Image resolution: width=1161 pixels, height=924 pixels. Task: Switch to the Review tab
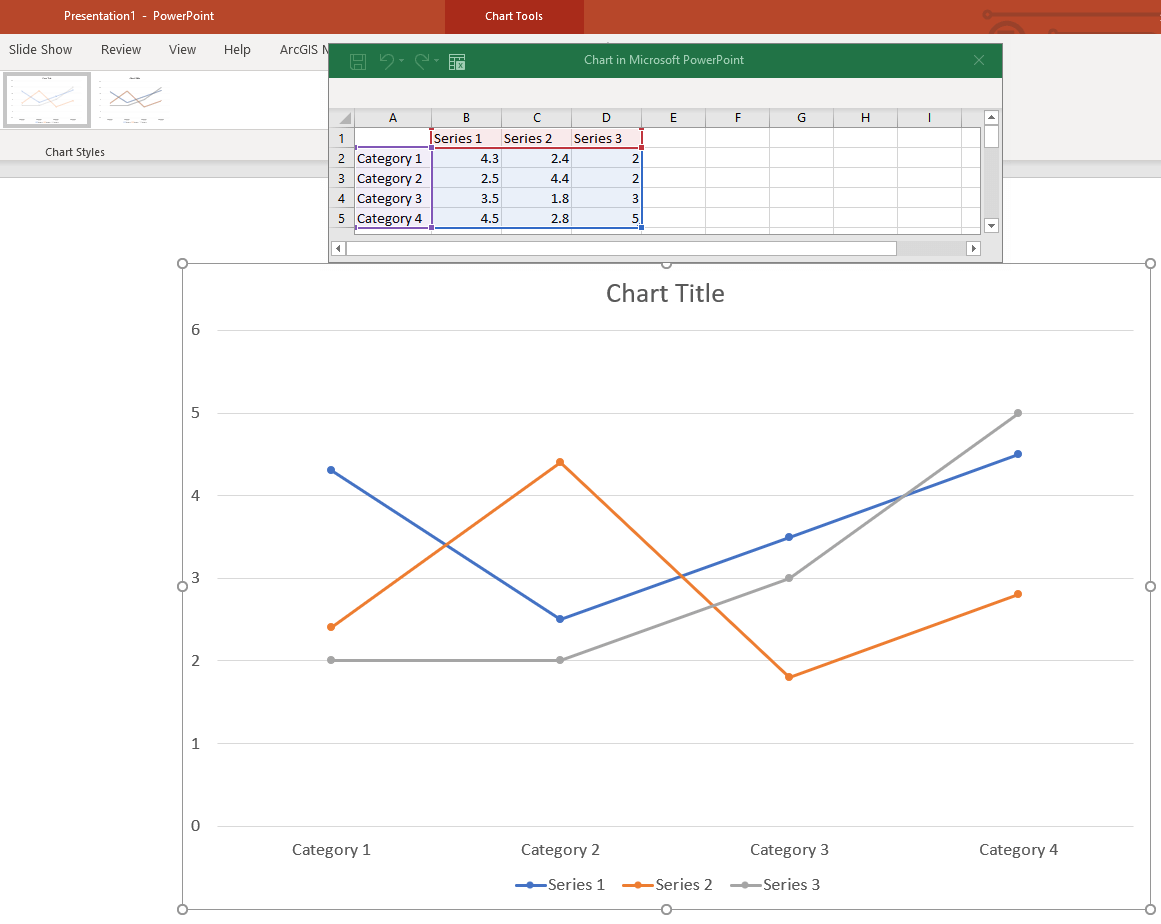point(121,49)
